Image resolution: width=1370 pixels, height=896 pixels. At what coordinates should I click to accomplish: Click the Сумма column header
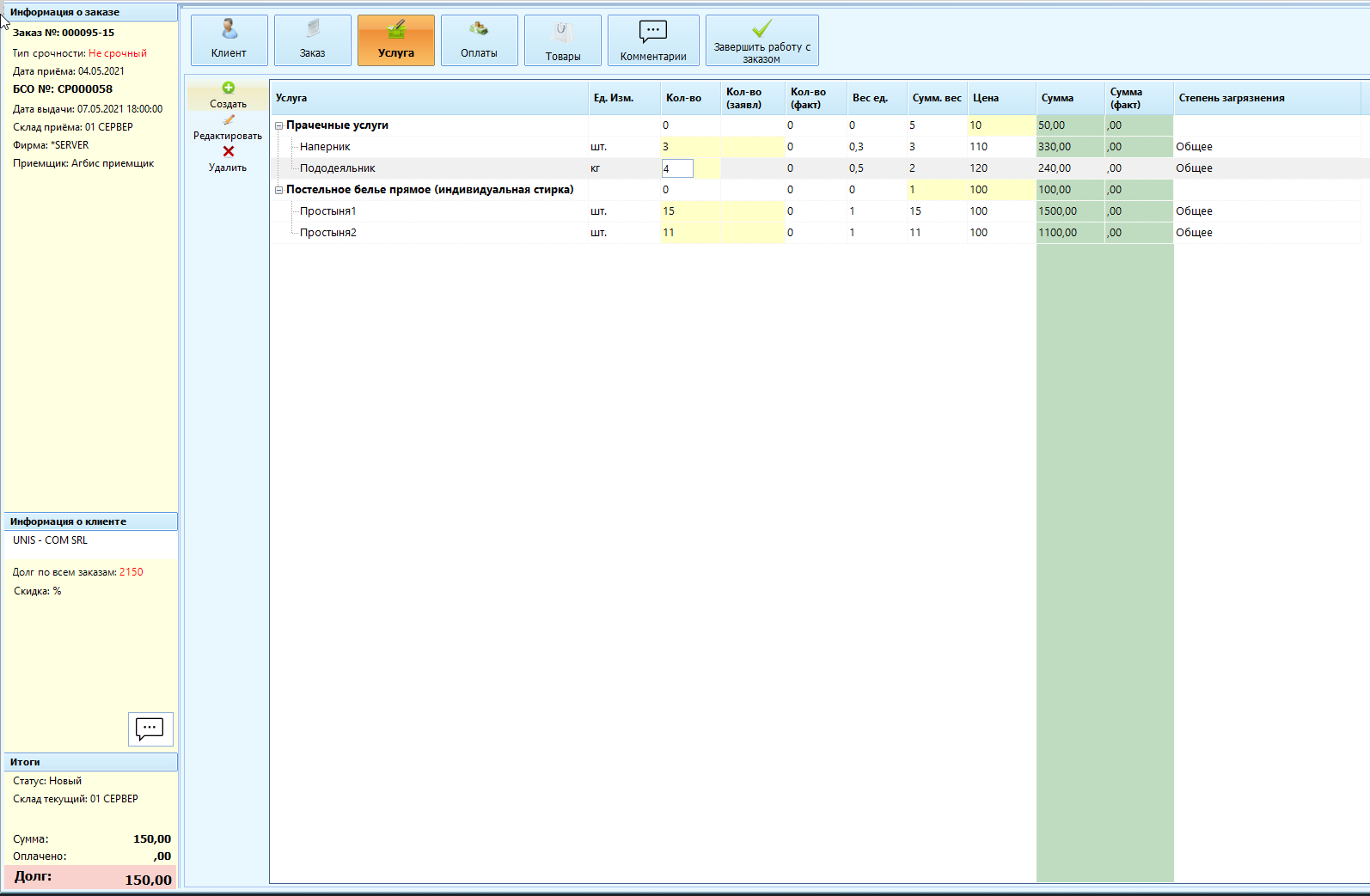point(1070,98)
